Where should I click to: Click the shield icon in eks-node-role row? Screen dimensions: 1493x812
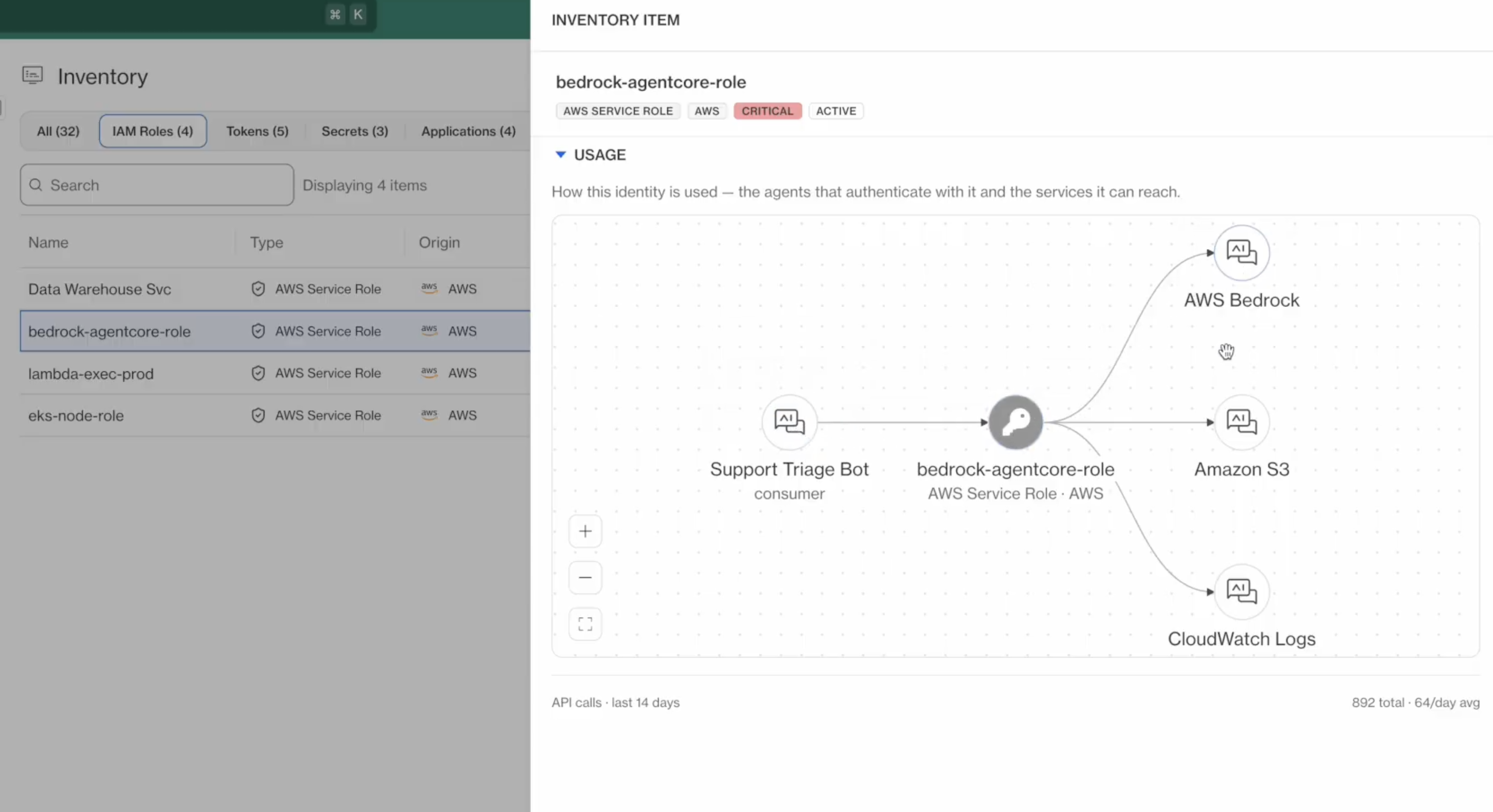point(258,415)
